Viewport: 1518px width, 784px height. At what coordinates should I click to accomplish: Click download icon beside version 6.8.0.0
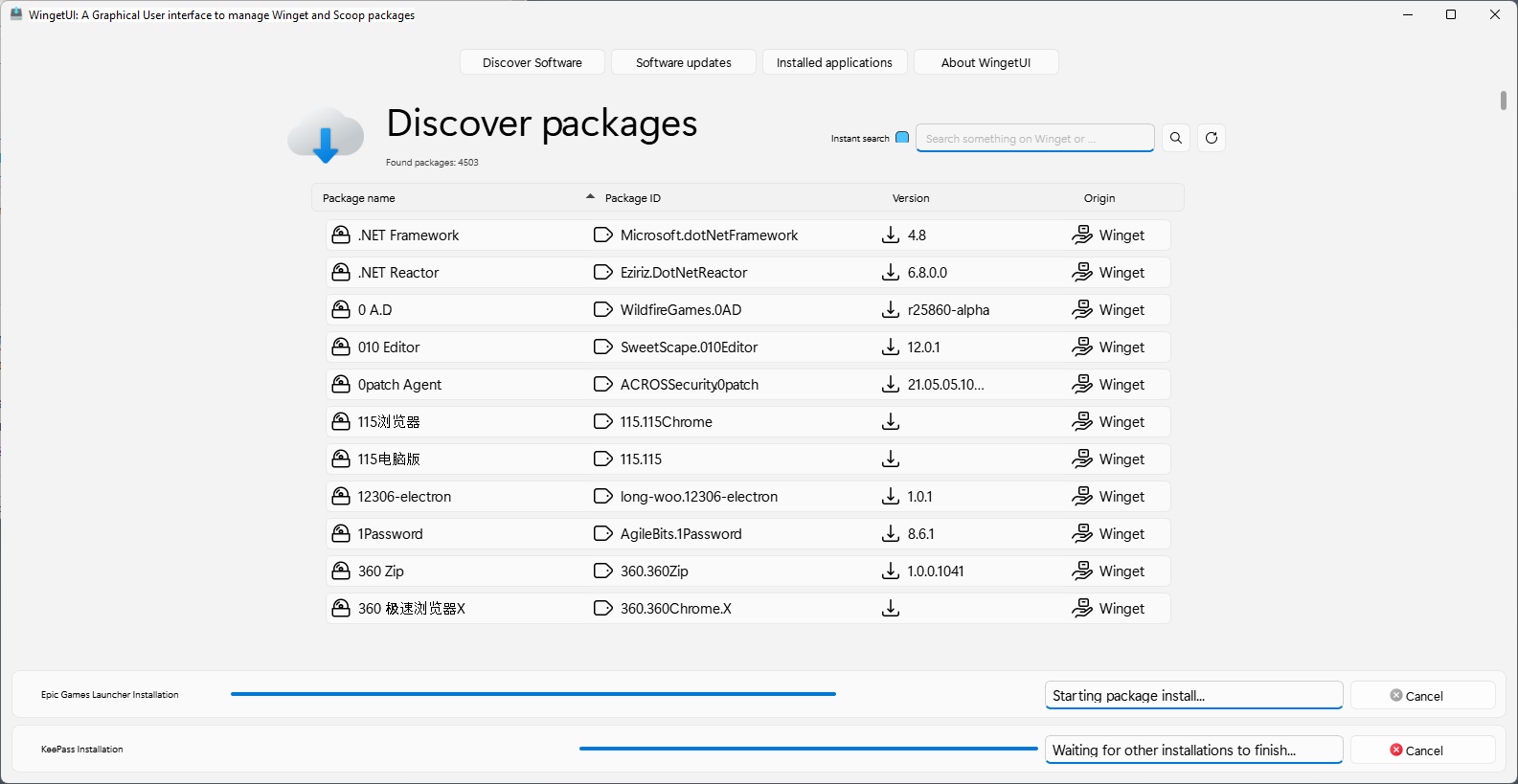click(x=891, y=272)
